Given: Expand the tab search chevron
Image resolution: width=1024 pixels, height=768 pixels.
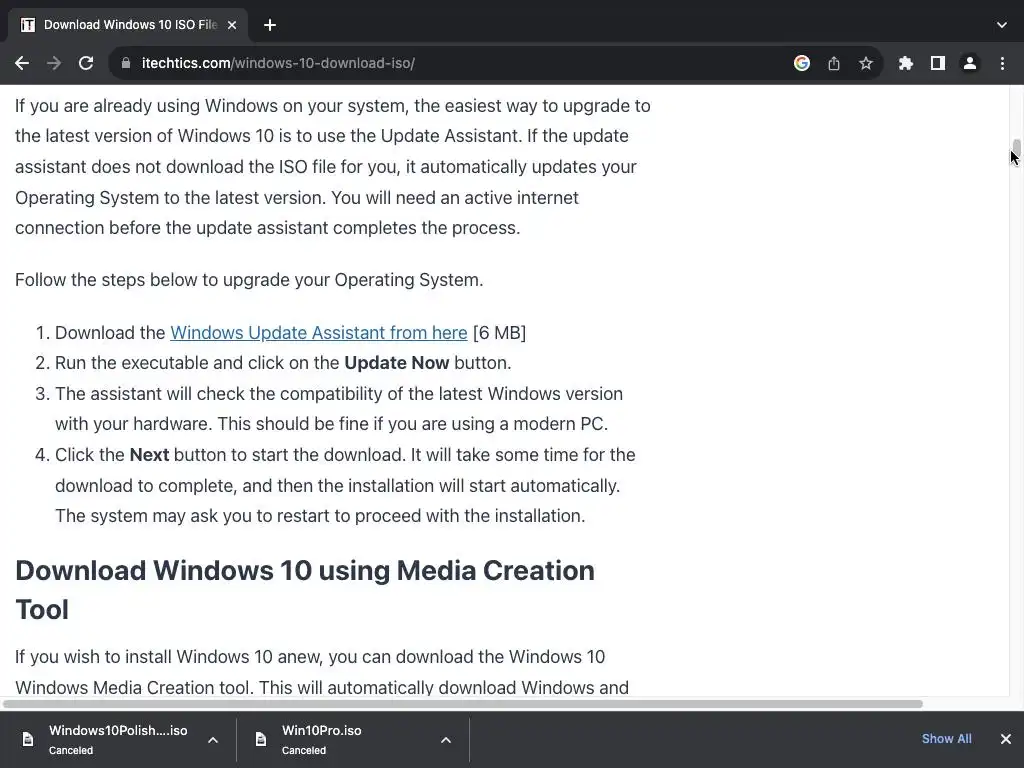Looking at the screenshot, I should click(x=1002, y=25).
